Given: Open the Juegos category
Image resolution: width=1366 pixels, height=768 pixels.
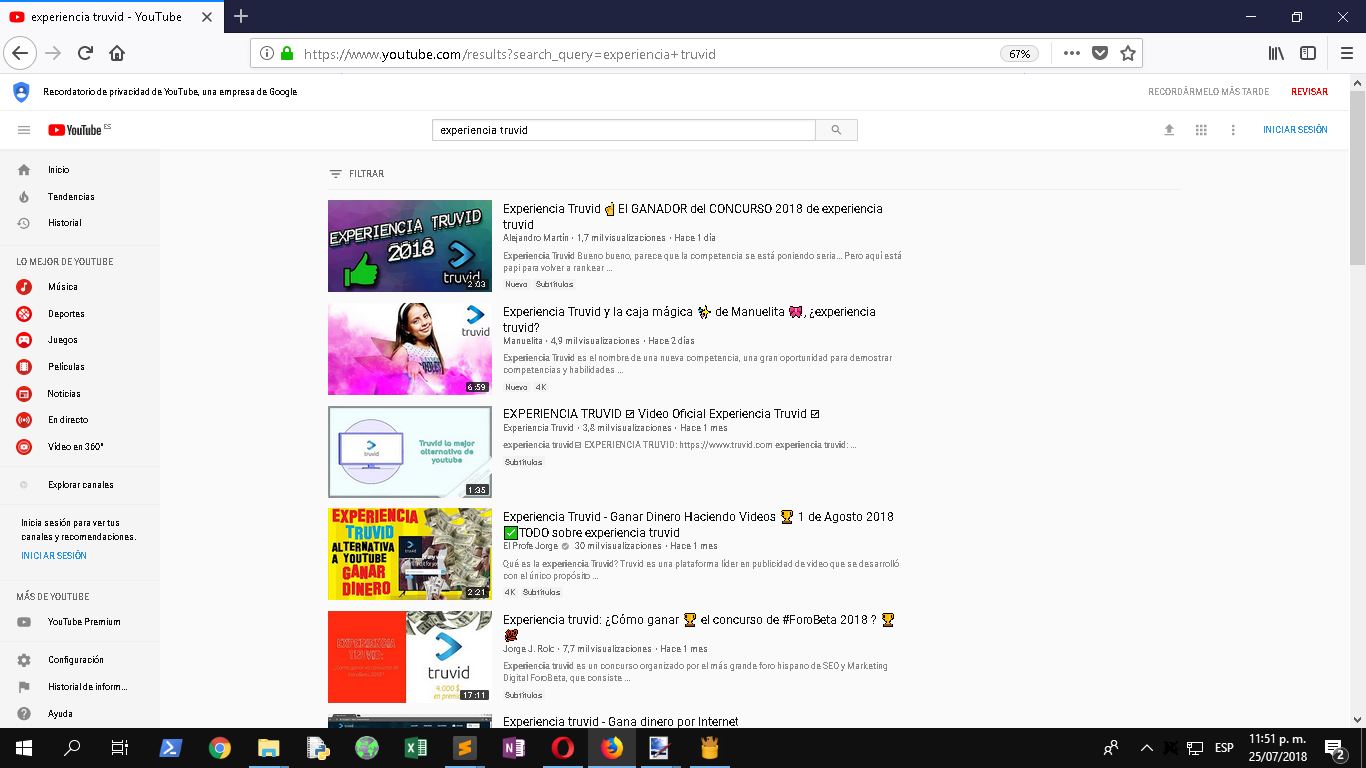Looking at the screenshot, I should (62, 340).
